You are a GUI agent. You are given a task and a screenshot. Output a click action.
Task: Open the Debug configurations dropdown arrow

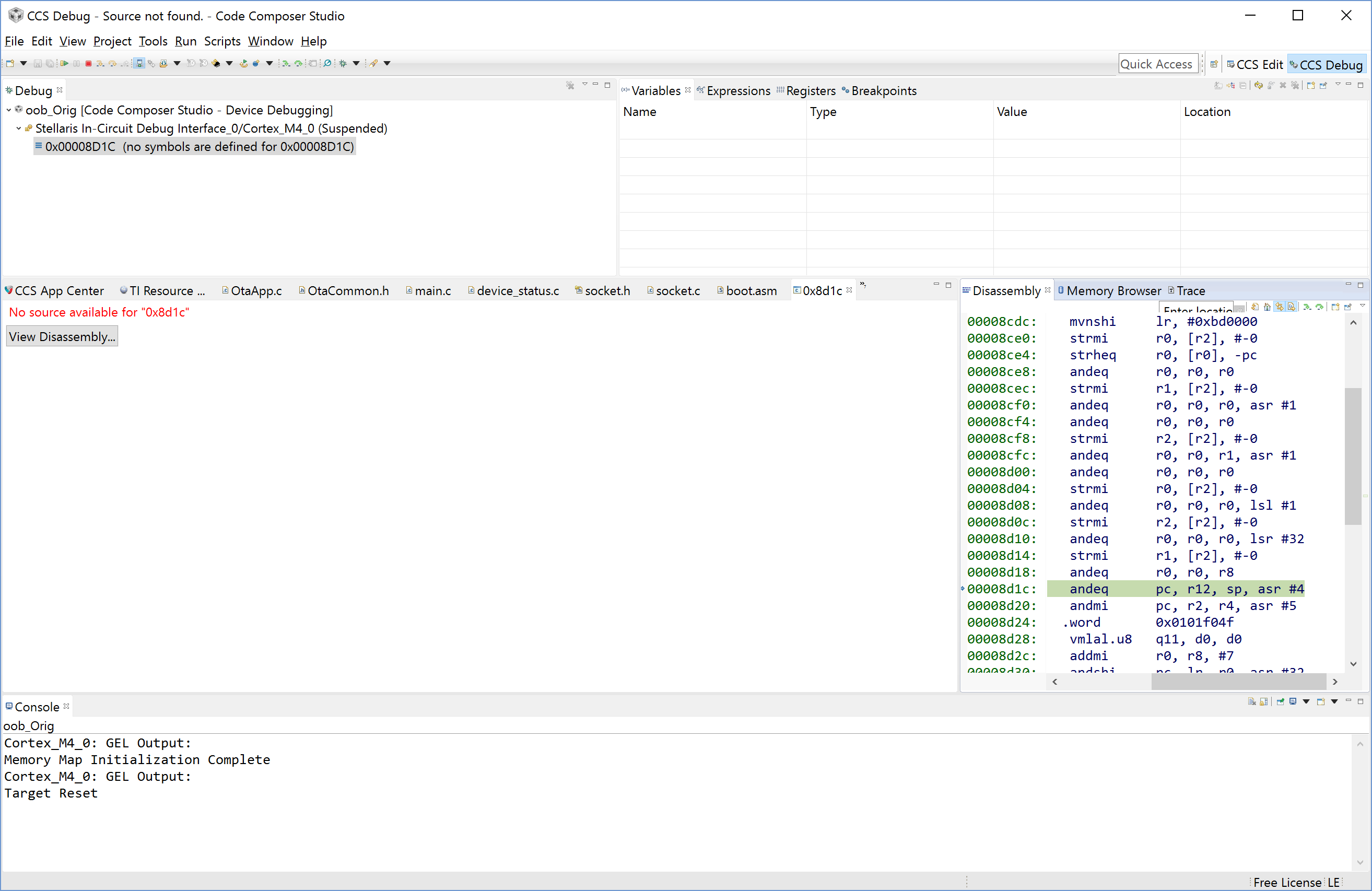click(x=356, y=63)
